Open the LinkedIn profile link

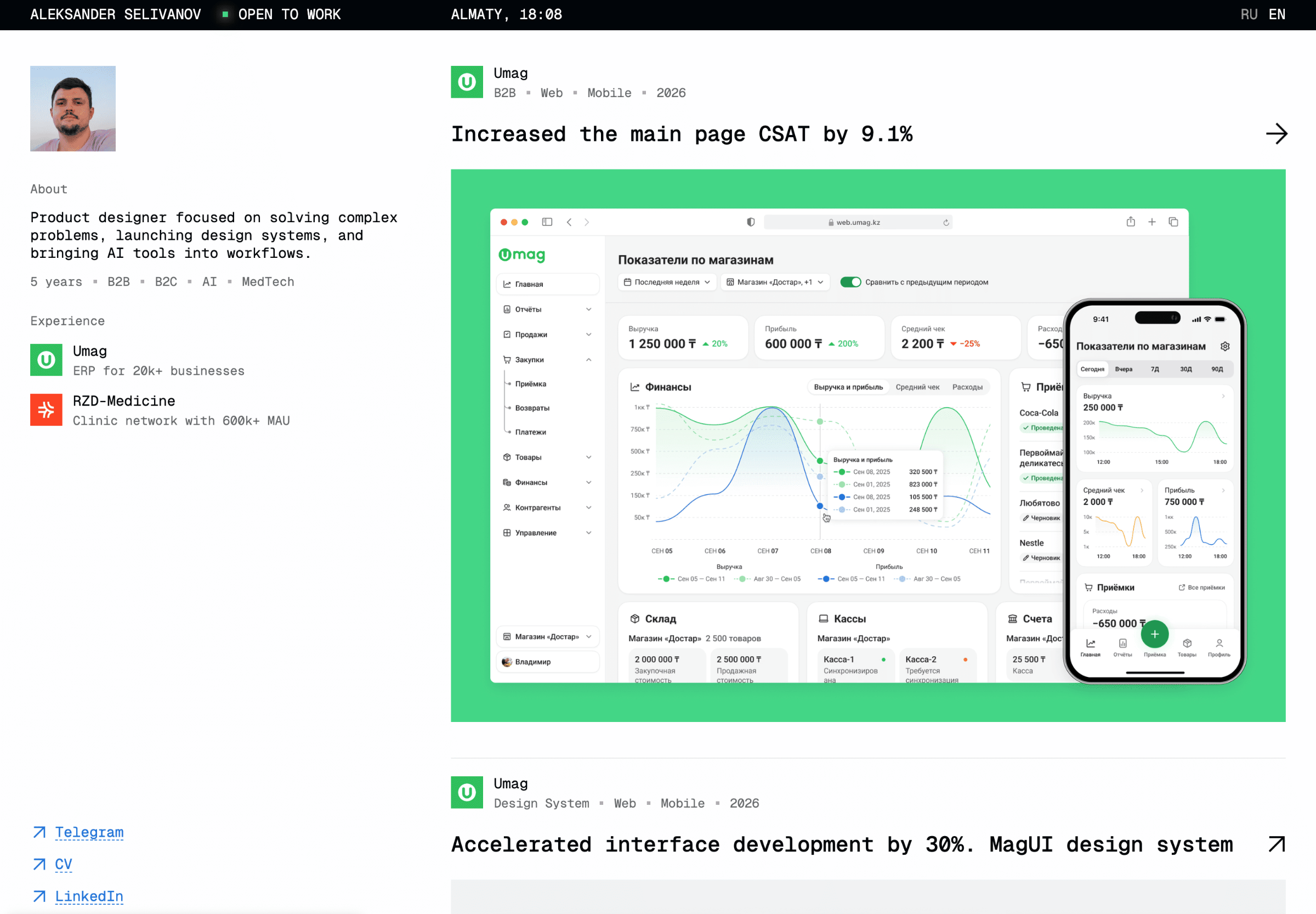[x=89, y=896]
